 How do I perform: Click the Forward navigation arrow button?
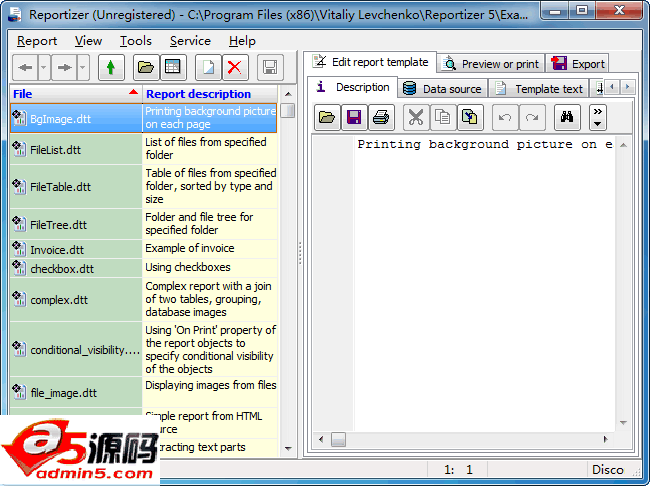click(64, 67)
